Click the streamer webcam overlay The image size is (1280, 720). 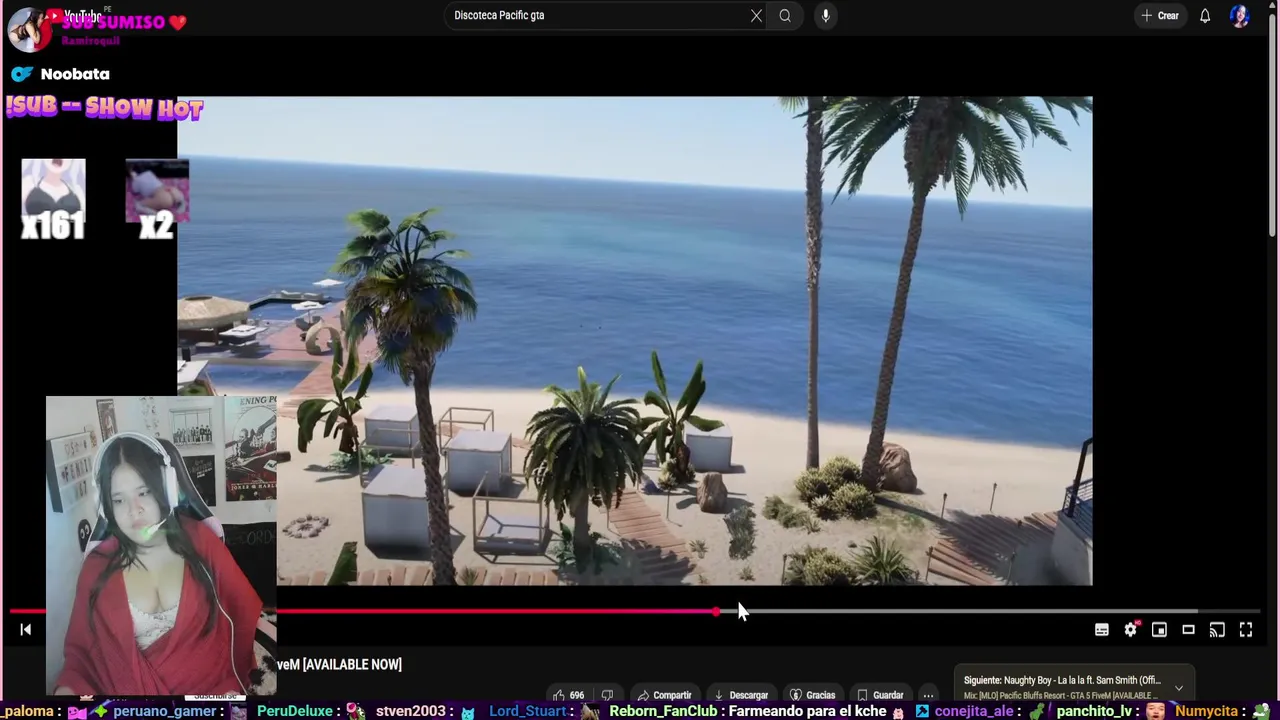161,545
